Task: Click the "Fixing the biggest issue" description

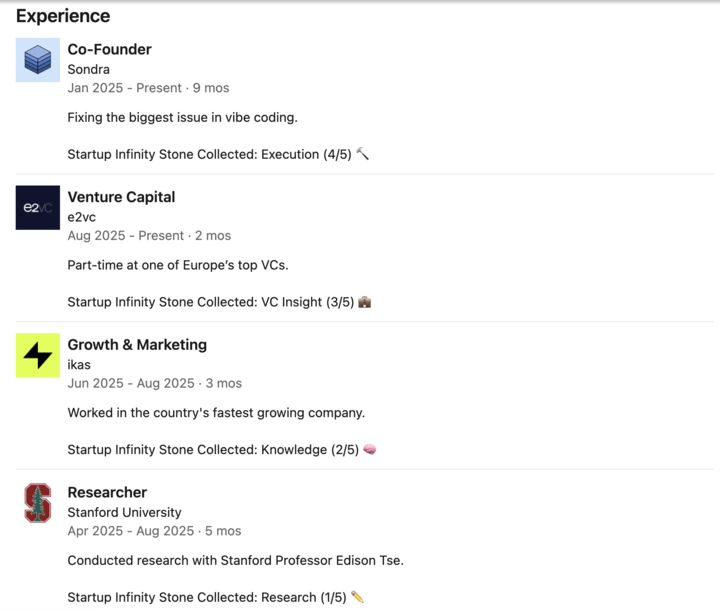Action: pos(182,117)
